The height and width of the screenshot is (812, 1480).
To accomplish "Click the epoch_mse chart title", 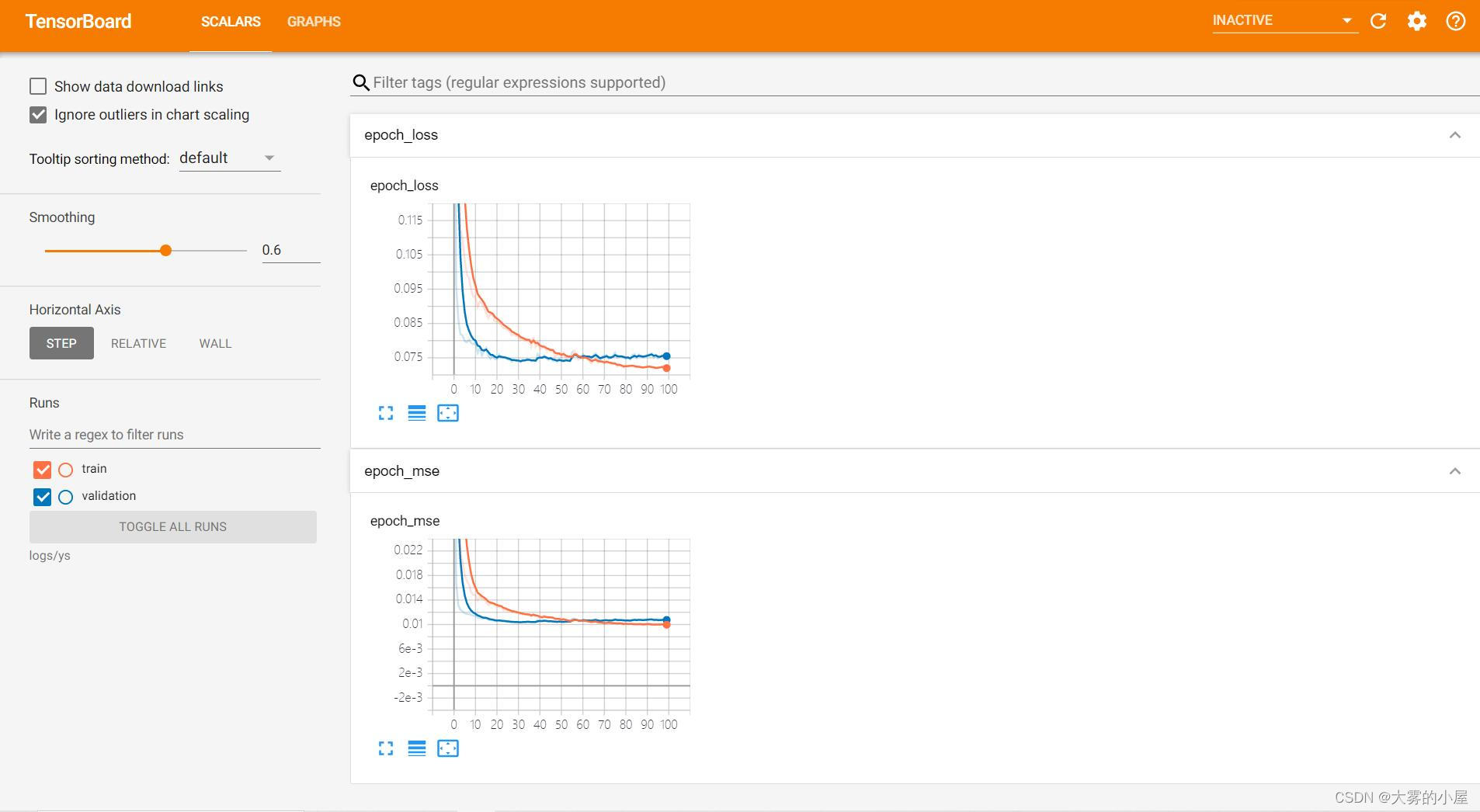I will [x=405, y=521].
